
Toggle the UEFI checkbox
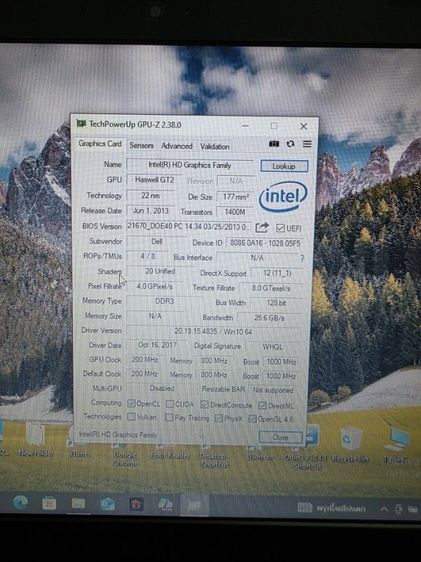[280, 228]
